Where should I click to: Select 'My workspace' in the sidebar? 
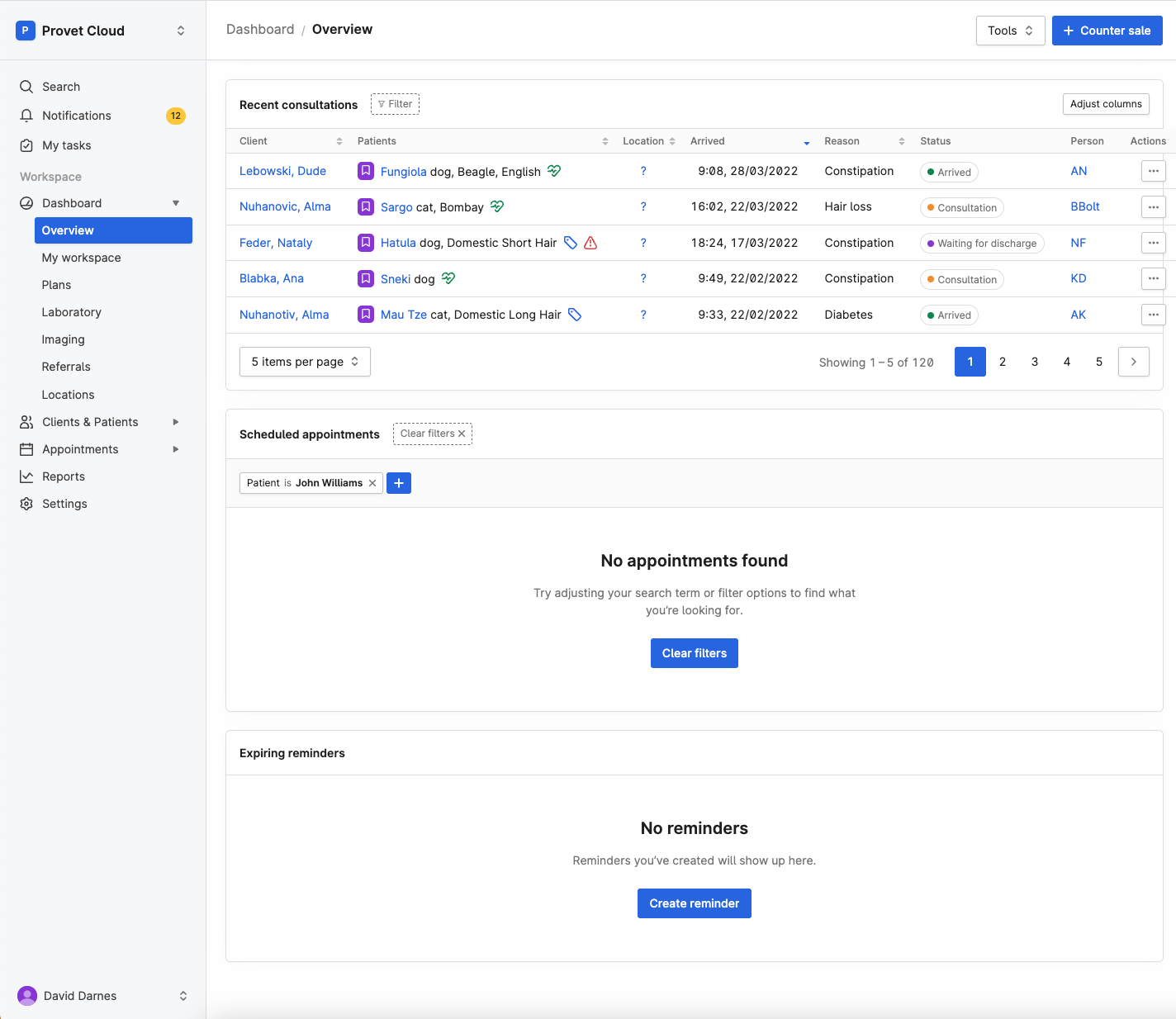[81, 258]
